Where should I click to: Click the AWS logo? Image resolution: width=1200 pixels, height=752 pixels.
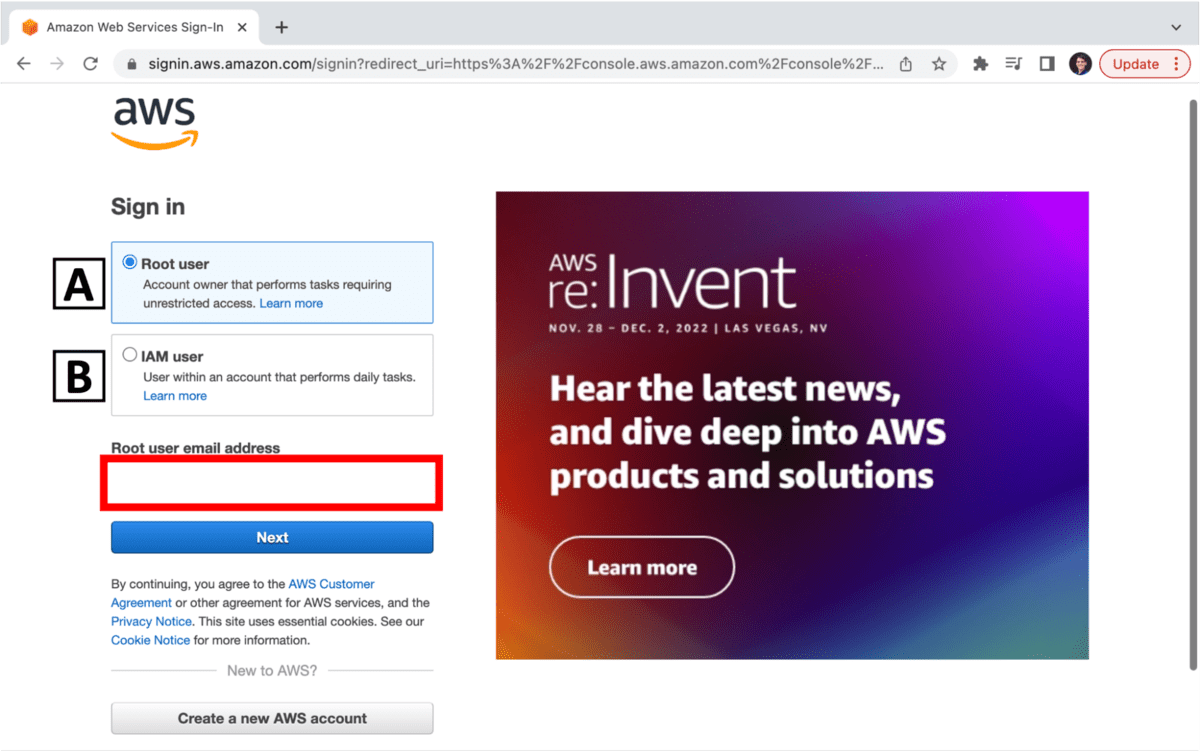tap(155, 123)
